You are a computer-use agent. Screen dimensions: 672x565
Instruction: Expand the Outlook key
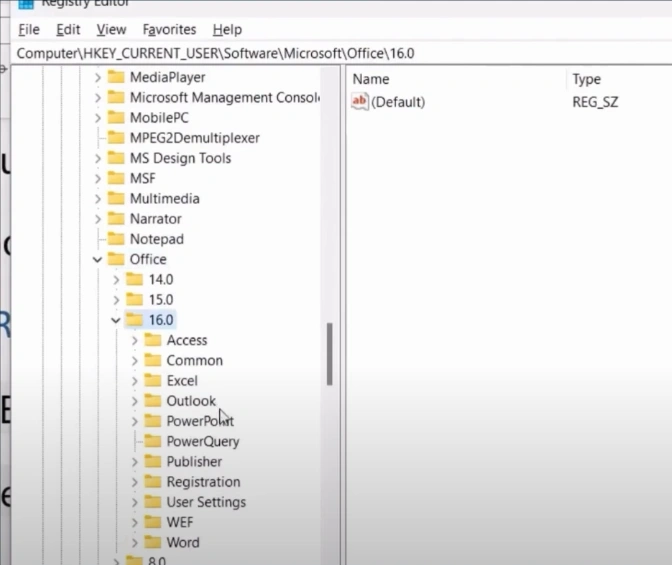pyautogui.click(x=135, y=401)
